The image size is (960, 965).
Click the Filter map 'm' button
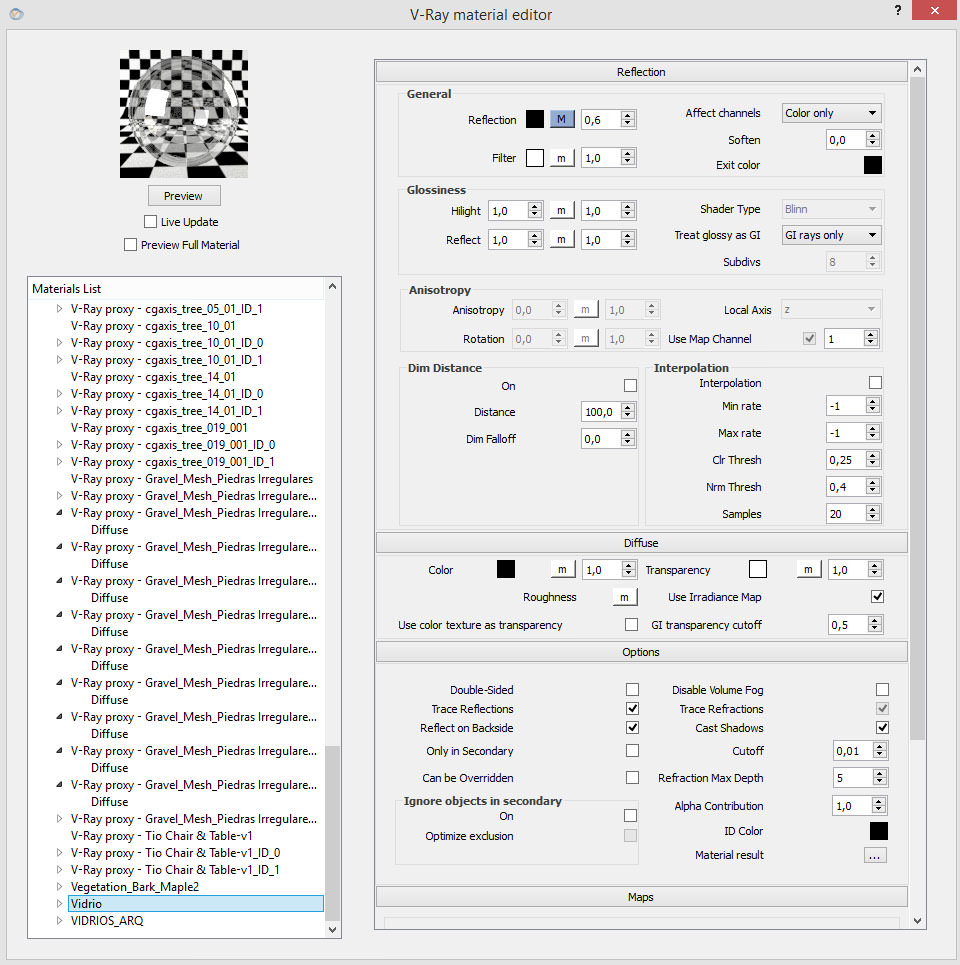561,158
